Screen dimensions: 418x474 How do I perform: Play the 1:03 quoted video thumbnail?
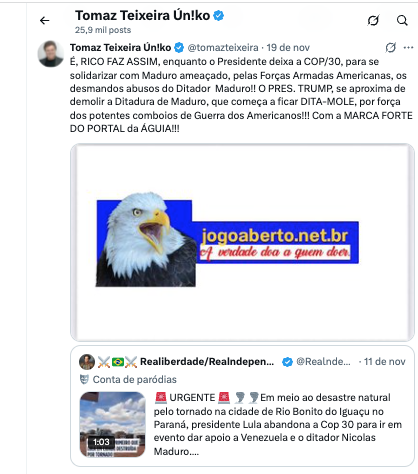pyautogui.click(x=113, y=424)
